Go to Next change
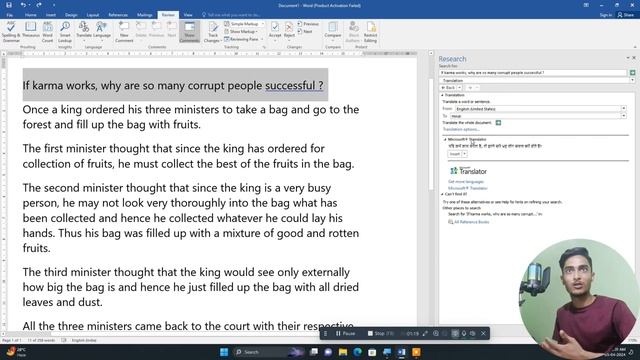 pos(305,31)
